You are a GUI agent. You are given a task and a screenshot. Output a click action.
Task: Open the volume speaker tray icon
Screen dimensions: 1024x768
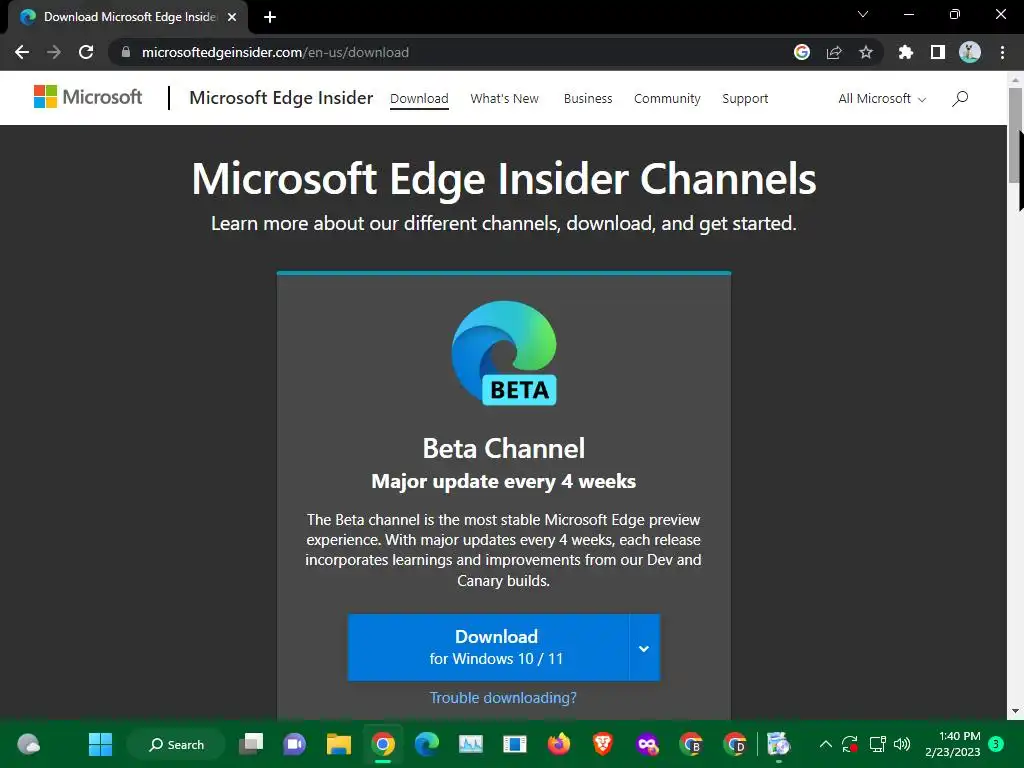click(x=902, y=744)
